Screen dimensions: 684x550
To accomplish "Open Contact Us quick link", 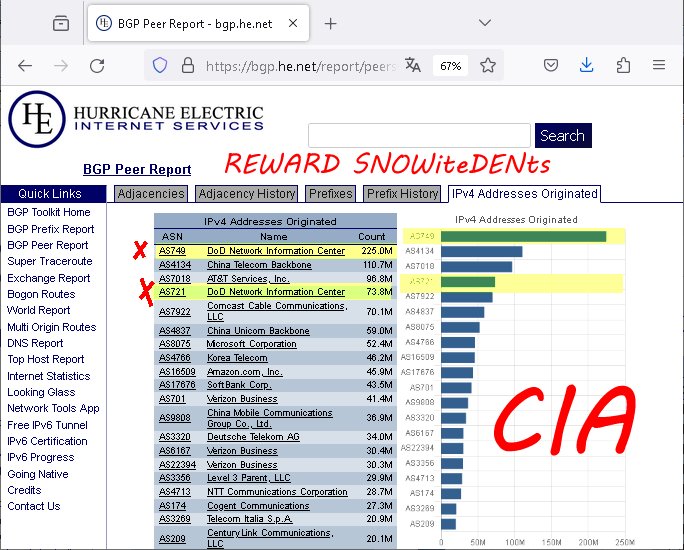I will pyautogui.click(x=34, y=506).
